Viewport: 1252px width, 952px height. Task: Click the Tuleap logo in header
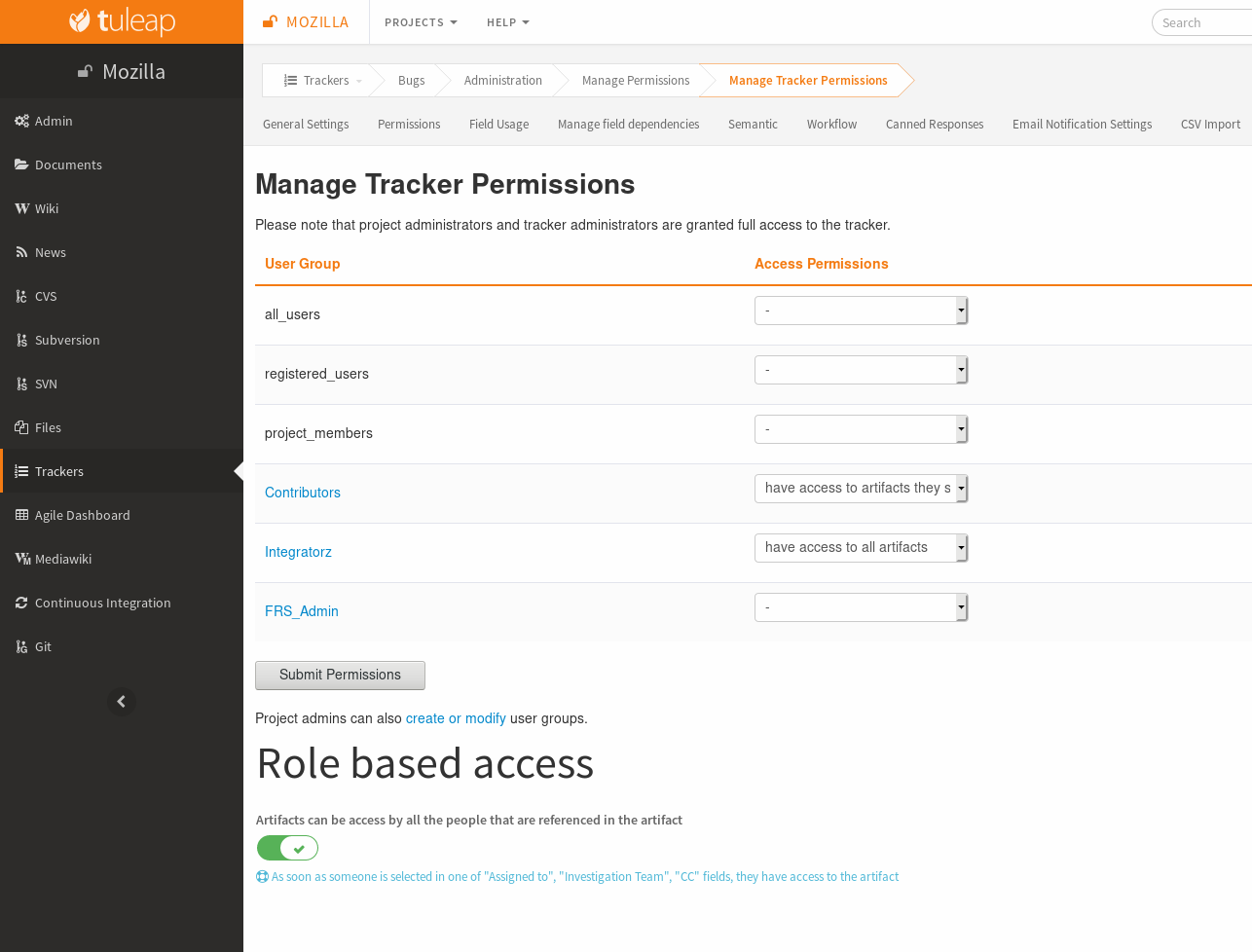[x=122, y=21]
